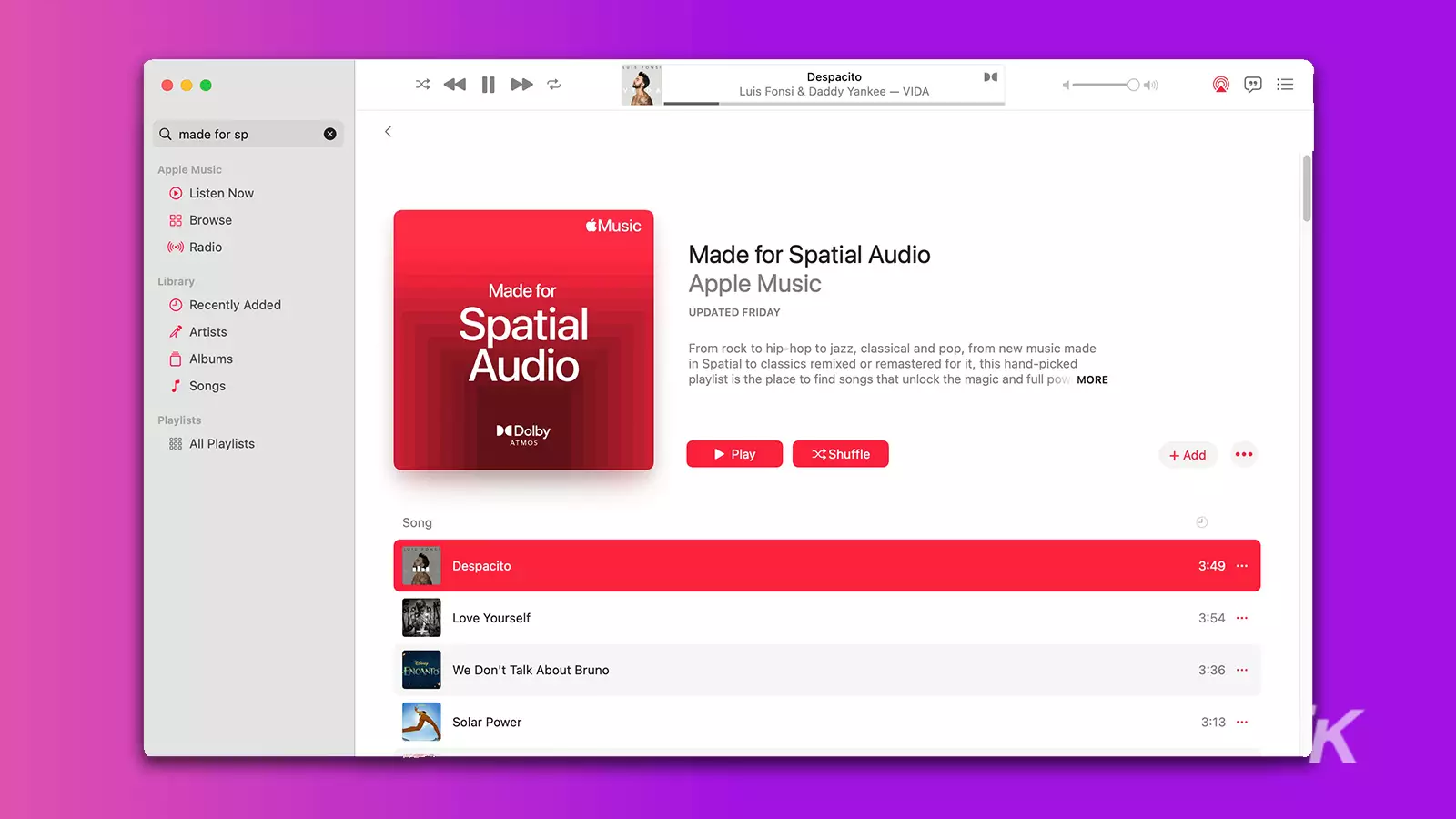Open All Playlists in sidebar
The image size is (1456, 819).
pyautogui.click(x=222, y=444)
